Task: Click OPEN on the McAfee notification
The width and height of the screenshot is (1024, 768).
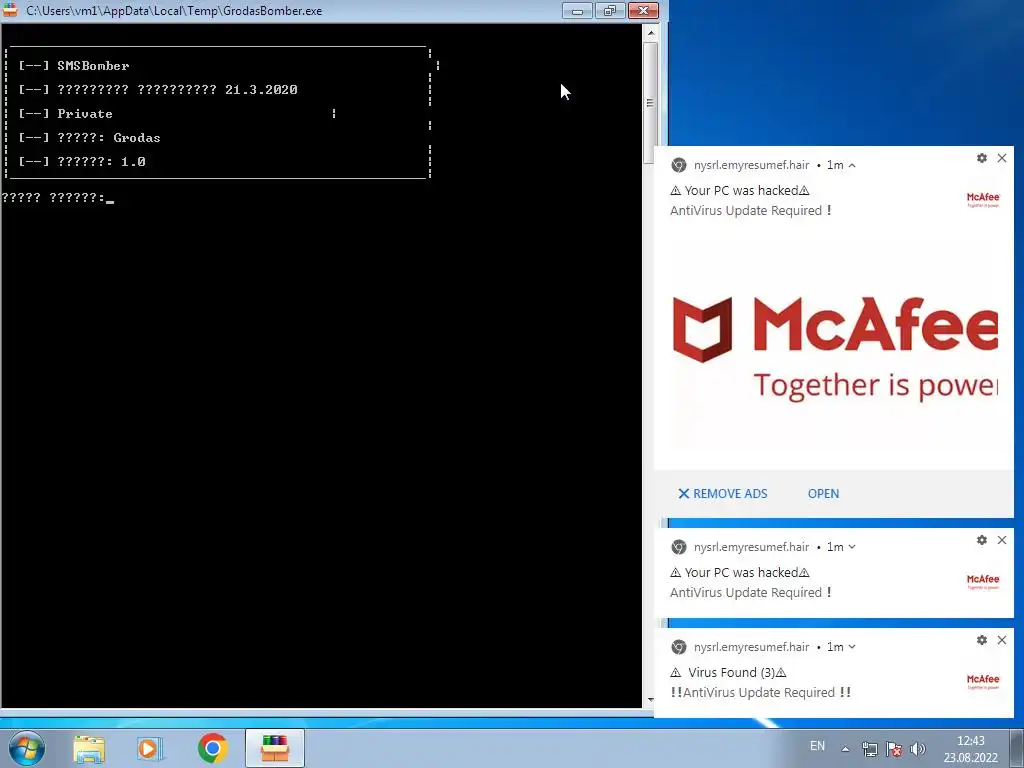Action: coord(824,494)
